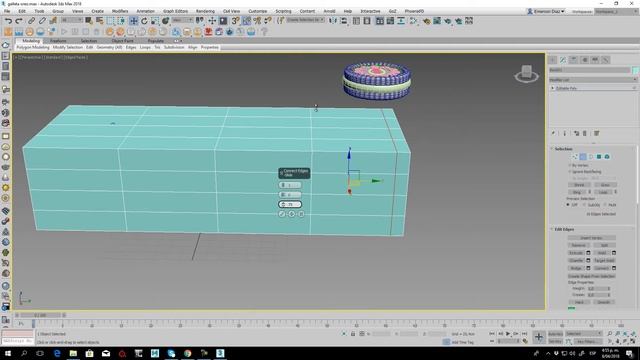The image size is (640, 360).
Task: Select the Select and Move tool
Action: [134, 21]
